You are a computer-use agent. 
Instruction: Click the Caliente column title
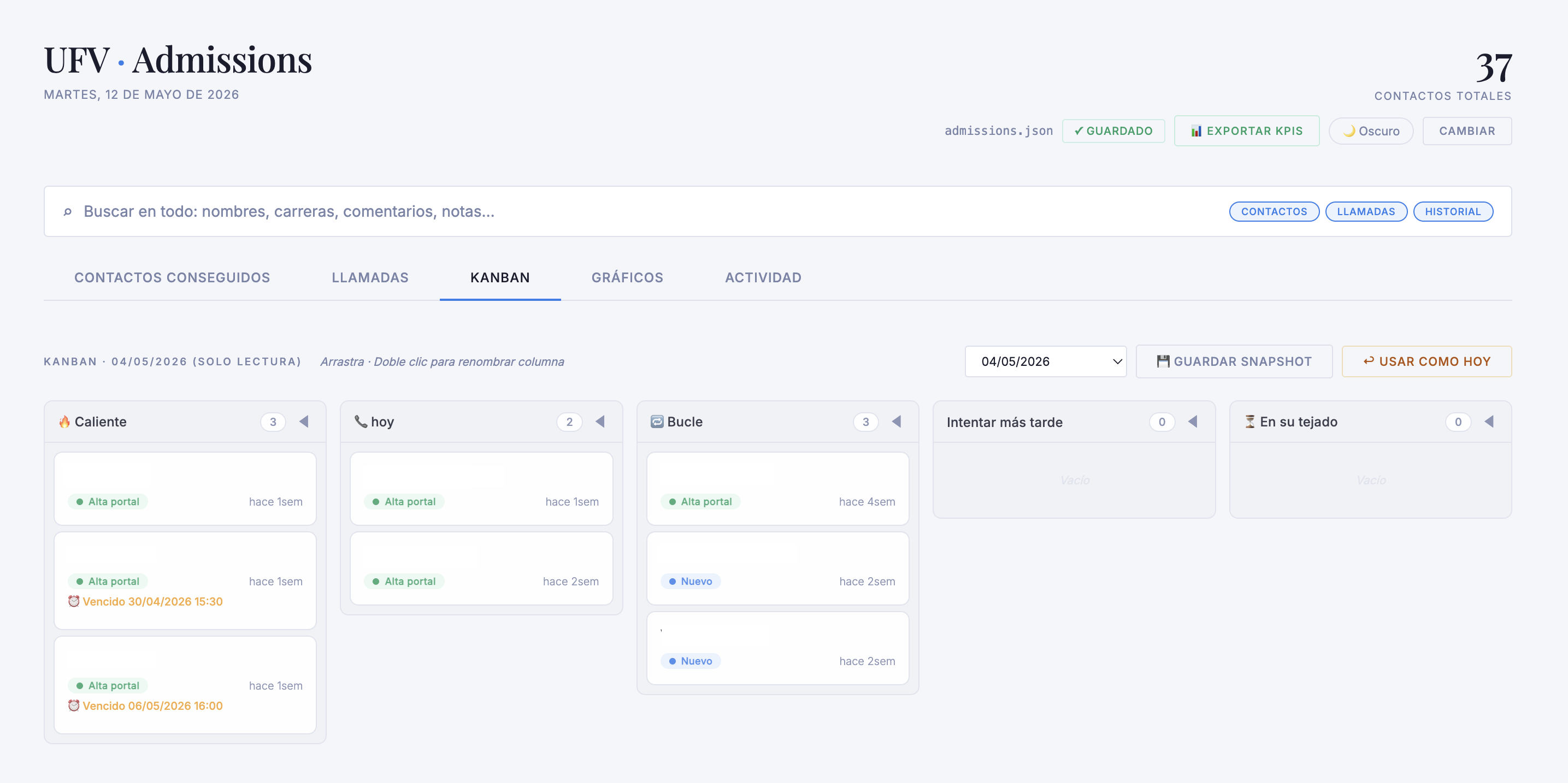(101, 422)
